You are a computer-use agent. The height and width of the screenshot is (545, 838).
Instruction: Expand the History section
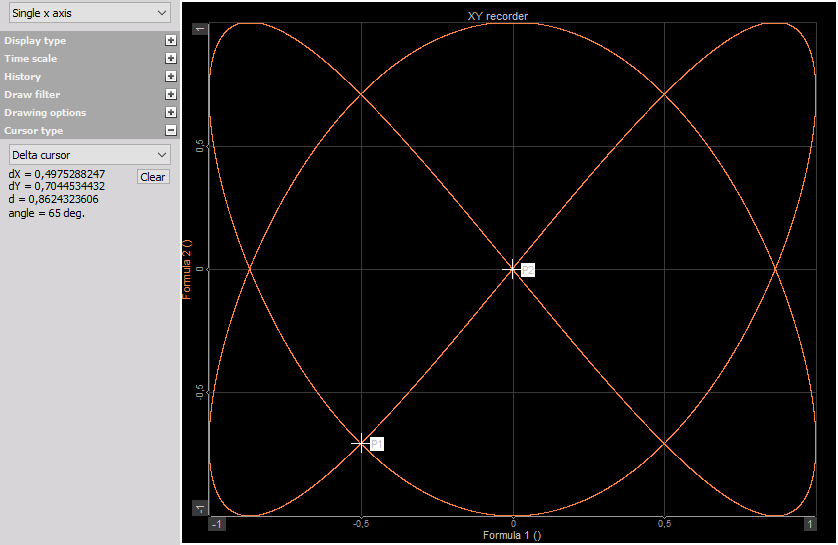170,76
